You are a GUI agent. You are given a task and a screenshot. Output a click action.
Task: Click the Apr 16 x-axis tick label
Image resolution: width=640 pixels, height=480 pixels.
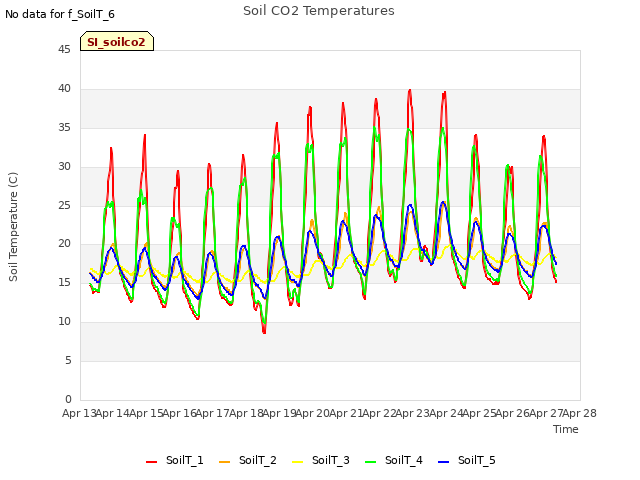[x=179, y=413]
